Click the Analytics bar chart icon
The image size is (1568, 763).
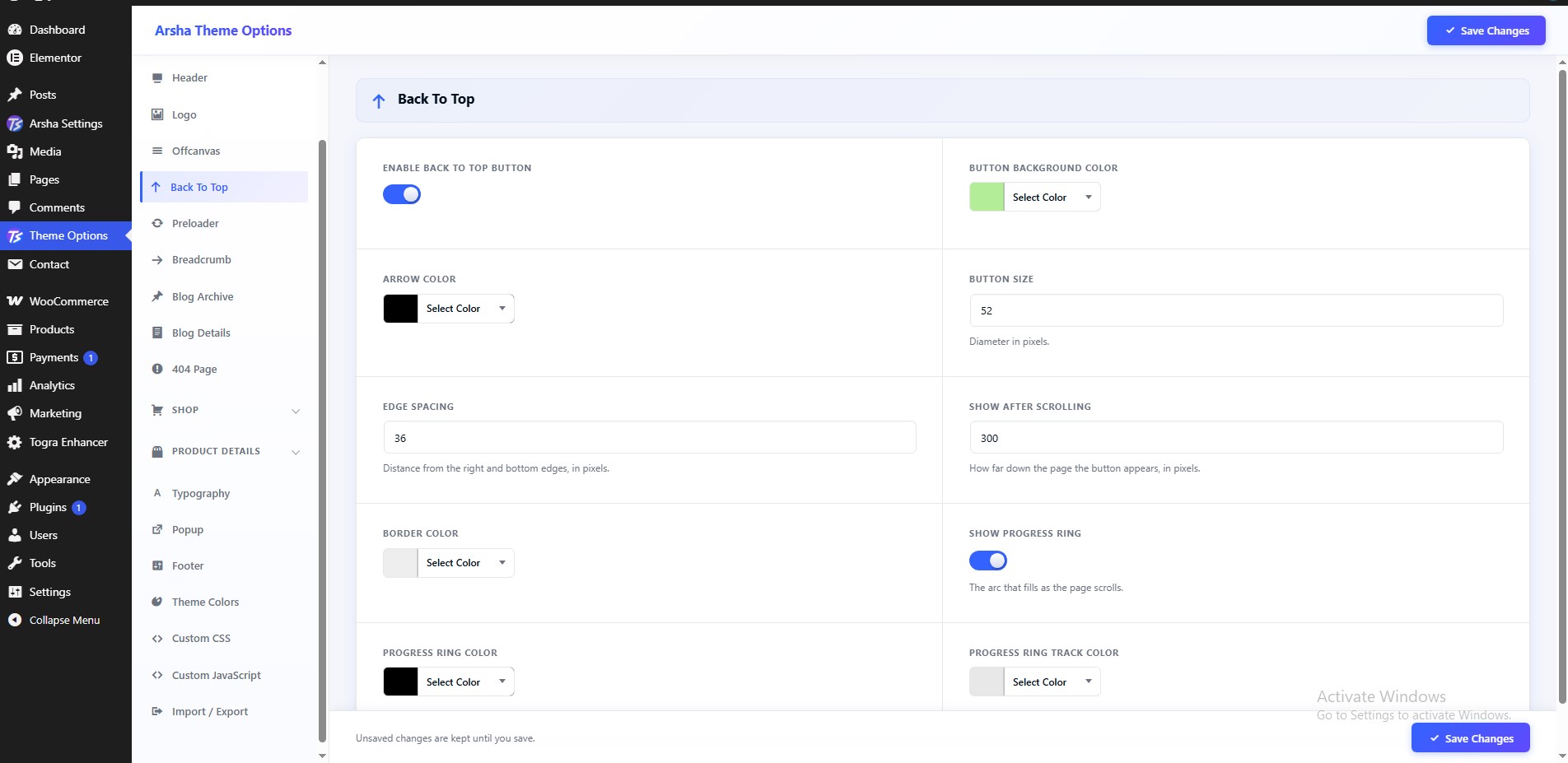(x=15, y=385)
